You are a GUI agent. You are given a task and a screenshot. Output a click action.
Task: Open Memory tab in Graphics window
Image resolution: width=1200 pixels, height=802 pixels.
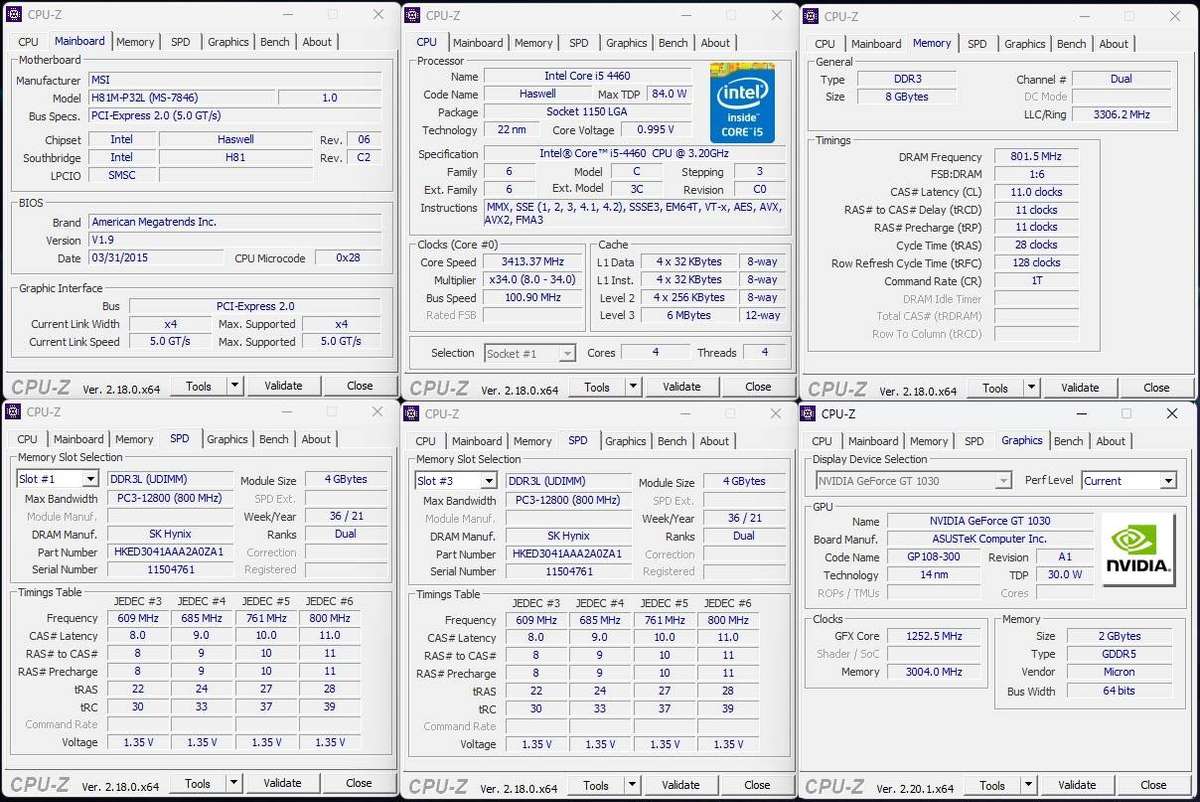[928, 441]
